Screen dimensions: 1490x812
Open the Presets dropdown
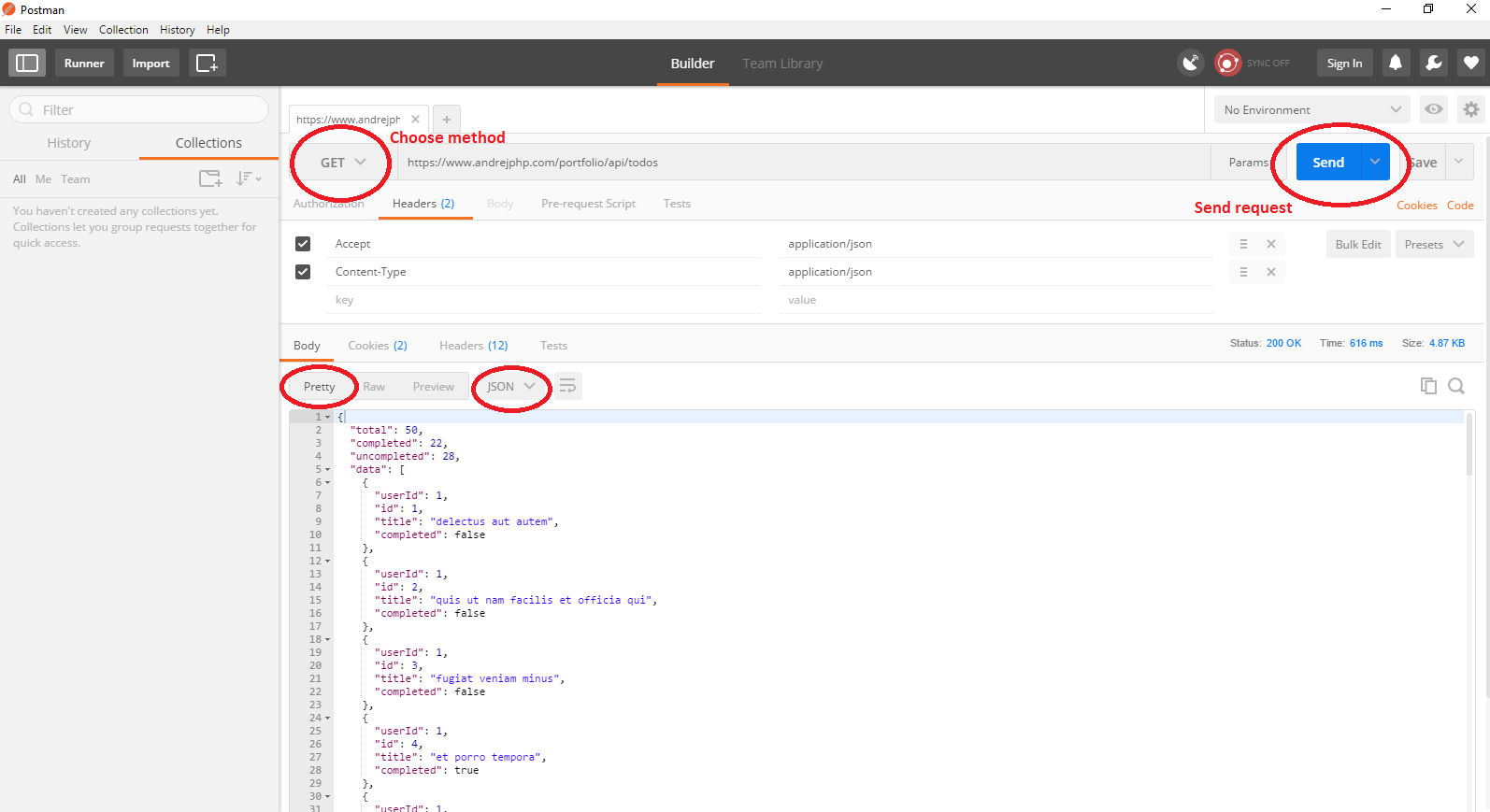point(1434,244)
